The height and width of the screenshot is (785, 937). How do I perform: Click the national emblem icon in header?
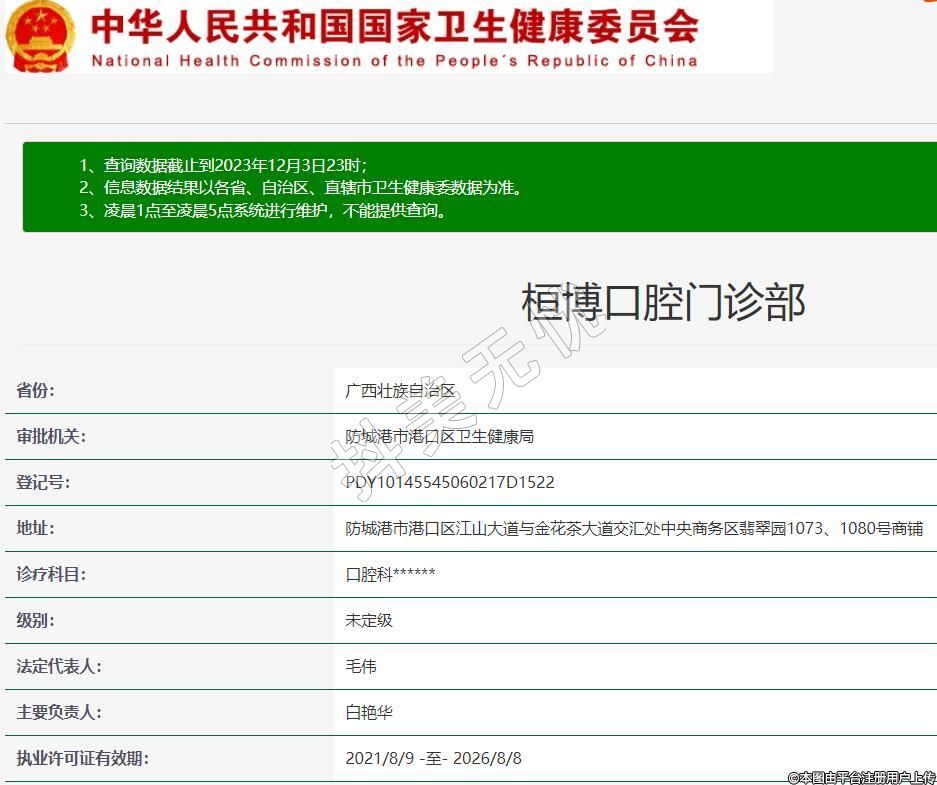coord(40,36)
